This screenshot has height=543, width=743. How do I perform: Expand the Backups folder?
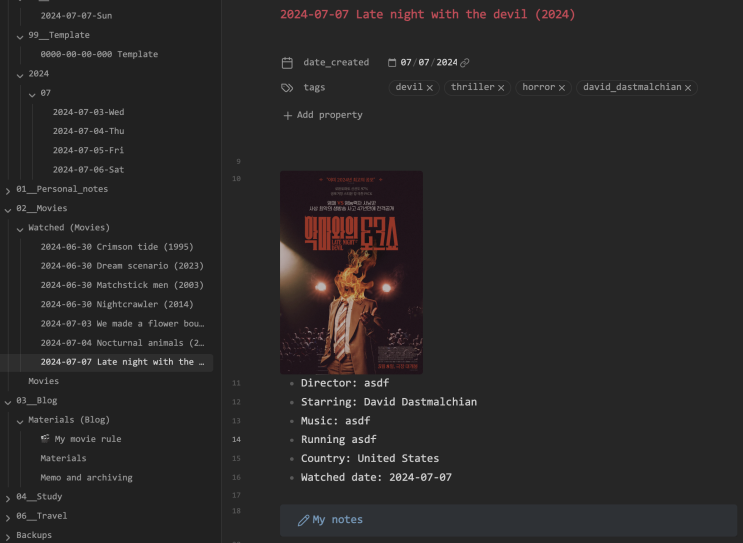click(8, 536)
